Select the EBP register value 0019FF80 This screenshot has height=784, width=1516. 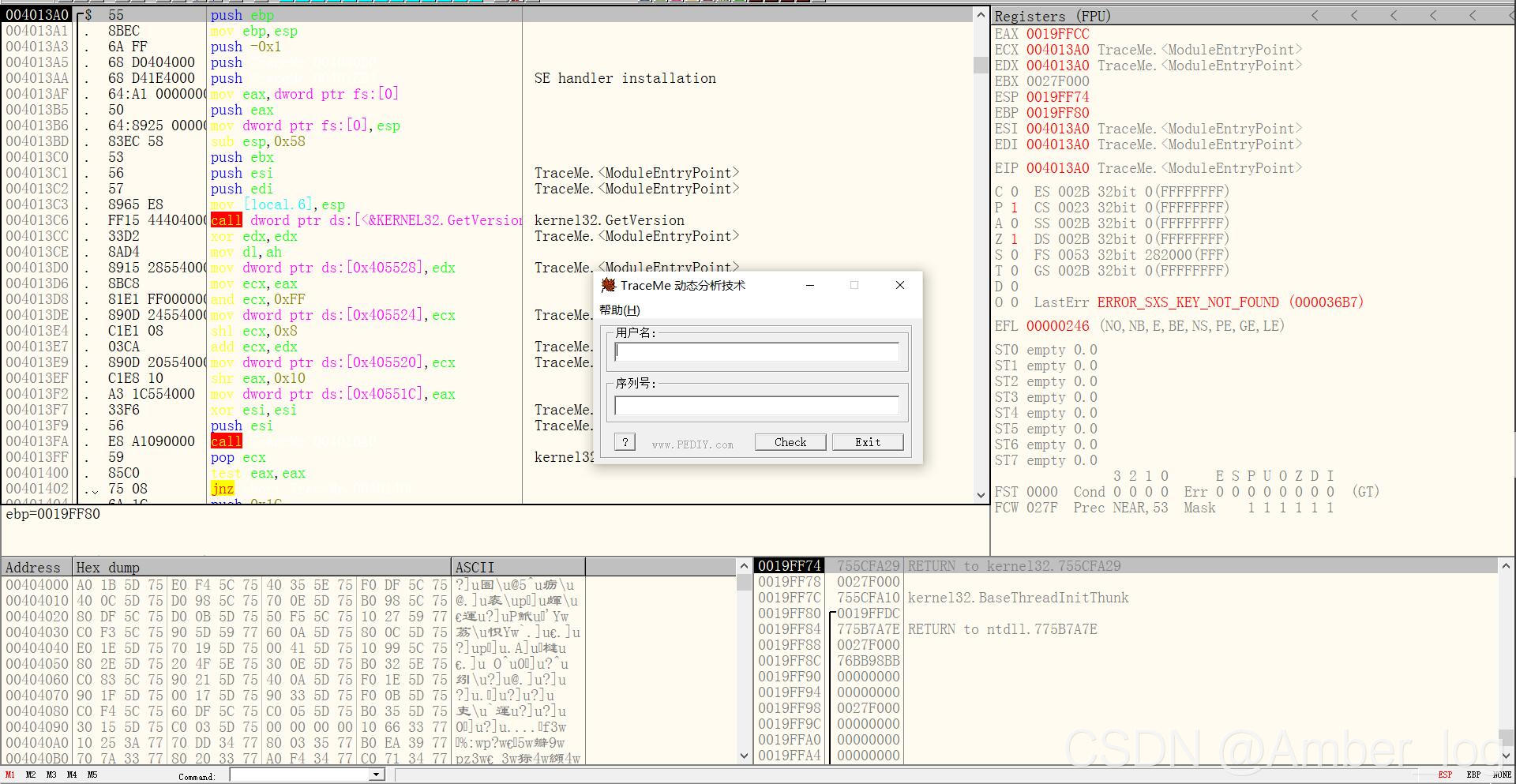pos(1057,113)
